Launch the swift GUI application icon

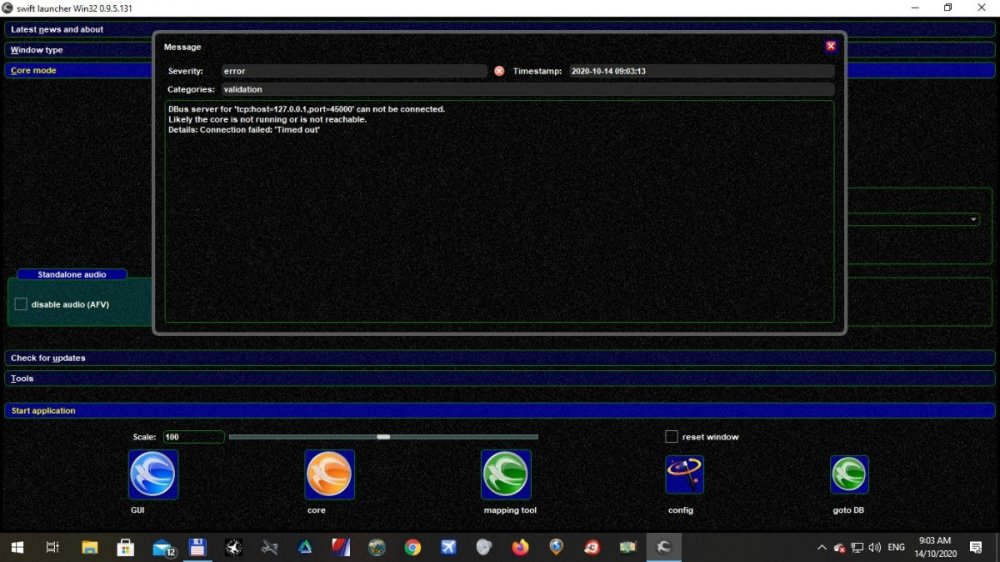pyautogui.click(x=153, y=475)
